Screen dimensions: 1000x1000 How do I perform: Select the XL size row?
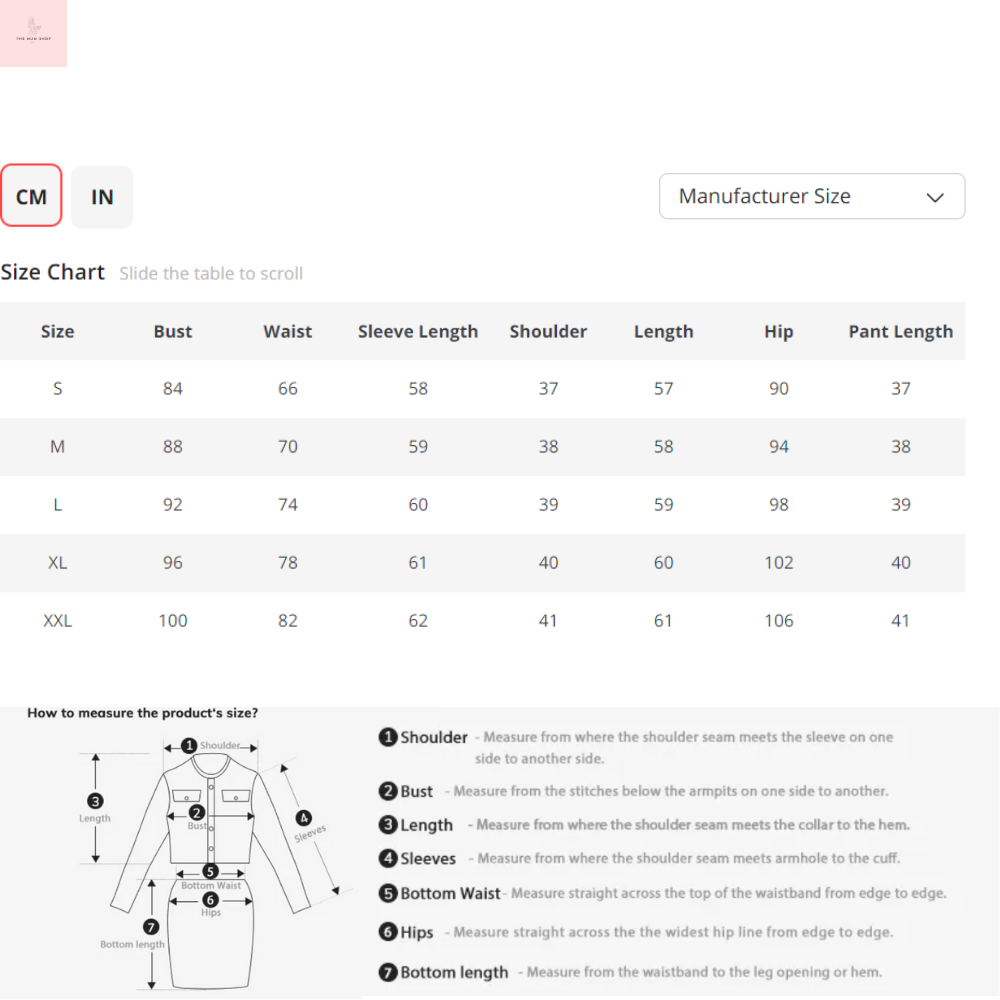pyautogui.click(x=57, y=562)
